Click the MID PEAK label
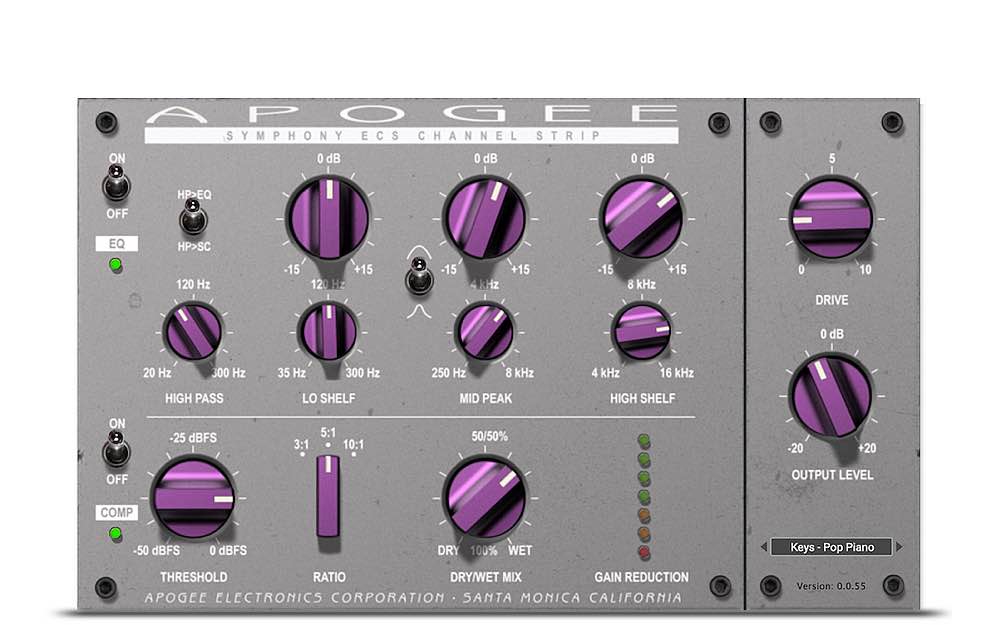The height and width of the screenshot is (625, 1000). click(485, 399)
